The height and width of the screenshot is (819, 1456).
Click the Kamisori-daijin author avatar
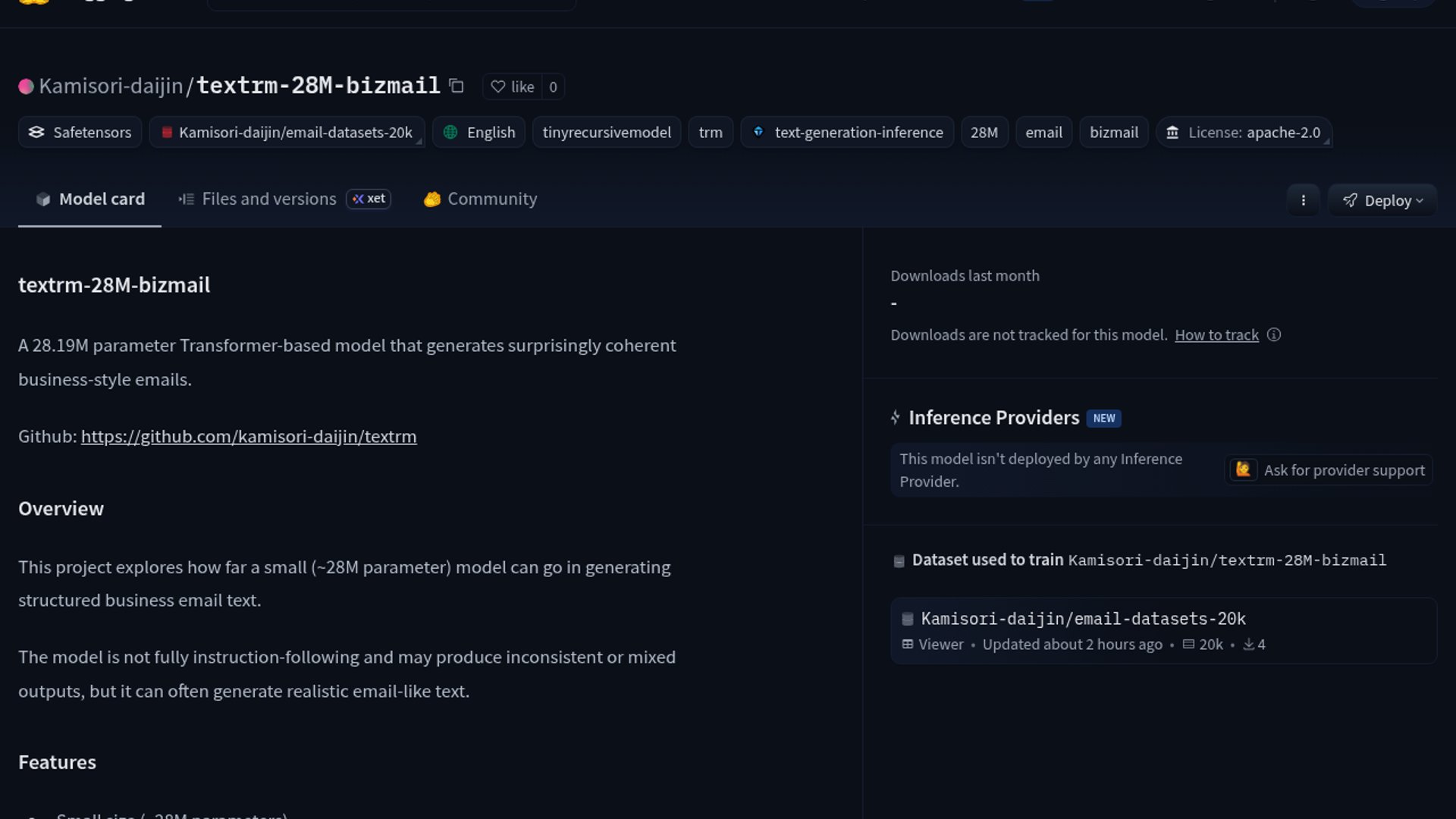coord(26,86)
